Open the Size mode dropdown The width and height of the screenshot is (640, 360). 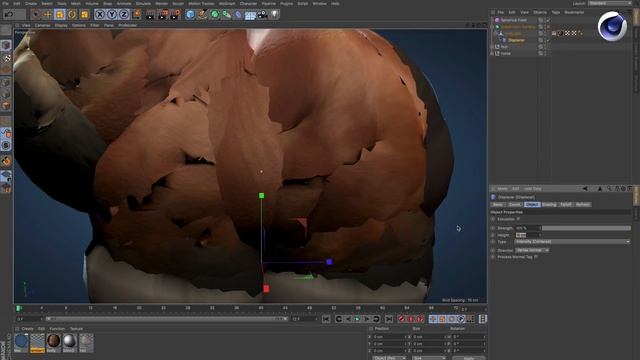(428, 358)
